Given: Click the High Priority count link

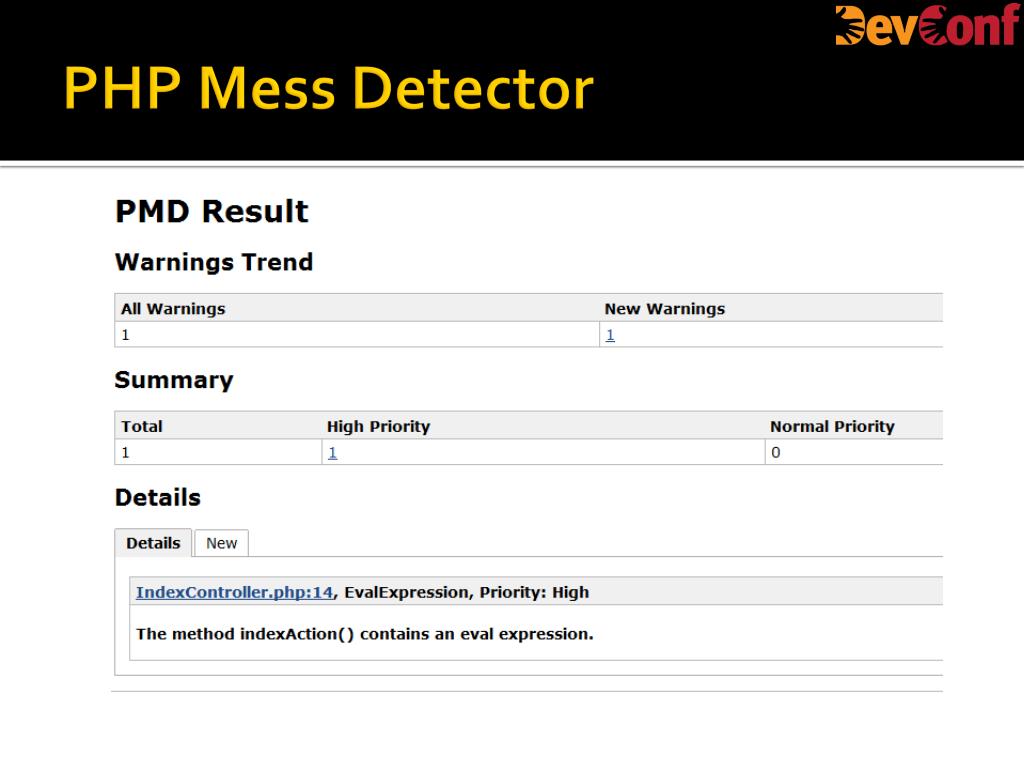Looking at the screenshot, I should [332, 453].
